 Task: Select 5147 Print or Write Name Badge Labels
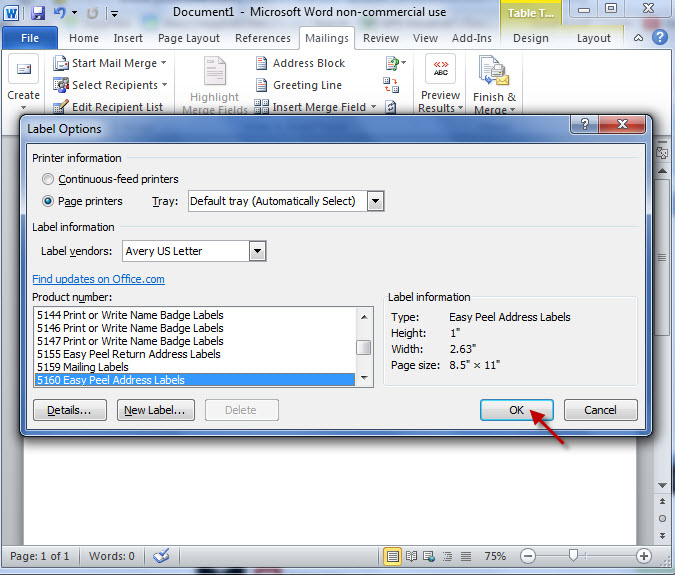pos(195,341)
